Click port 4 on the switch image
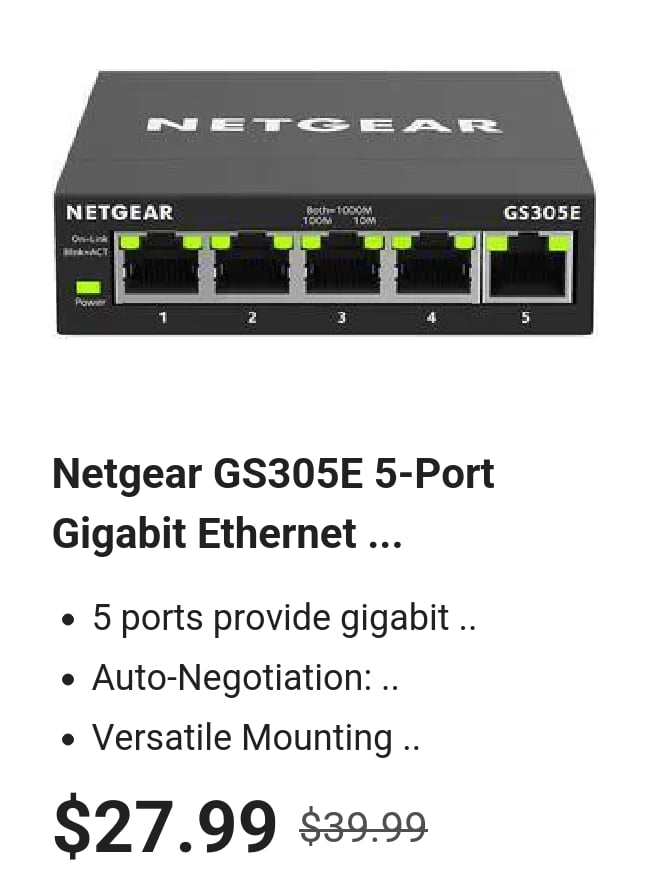 pyautogui.click(x=433, y=266)
